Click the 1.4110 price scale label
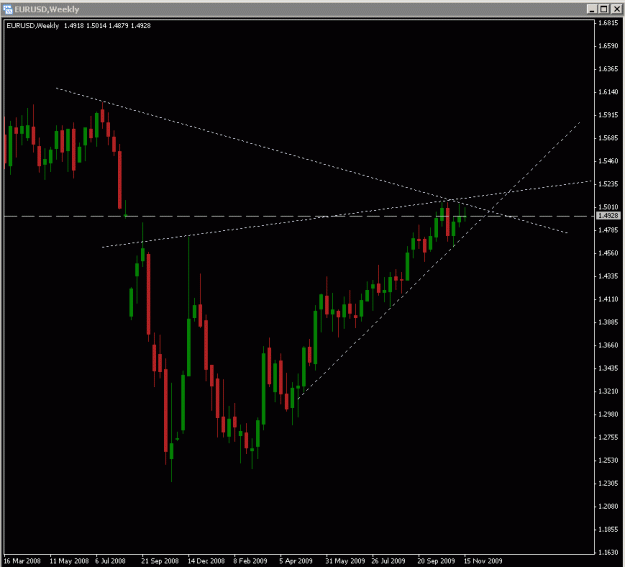This screenshot has width=625, height=567. click(608, 299)
